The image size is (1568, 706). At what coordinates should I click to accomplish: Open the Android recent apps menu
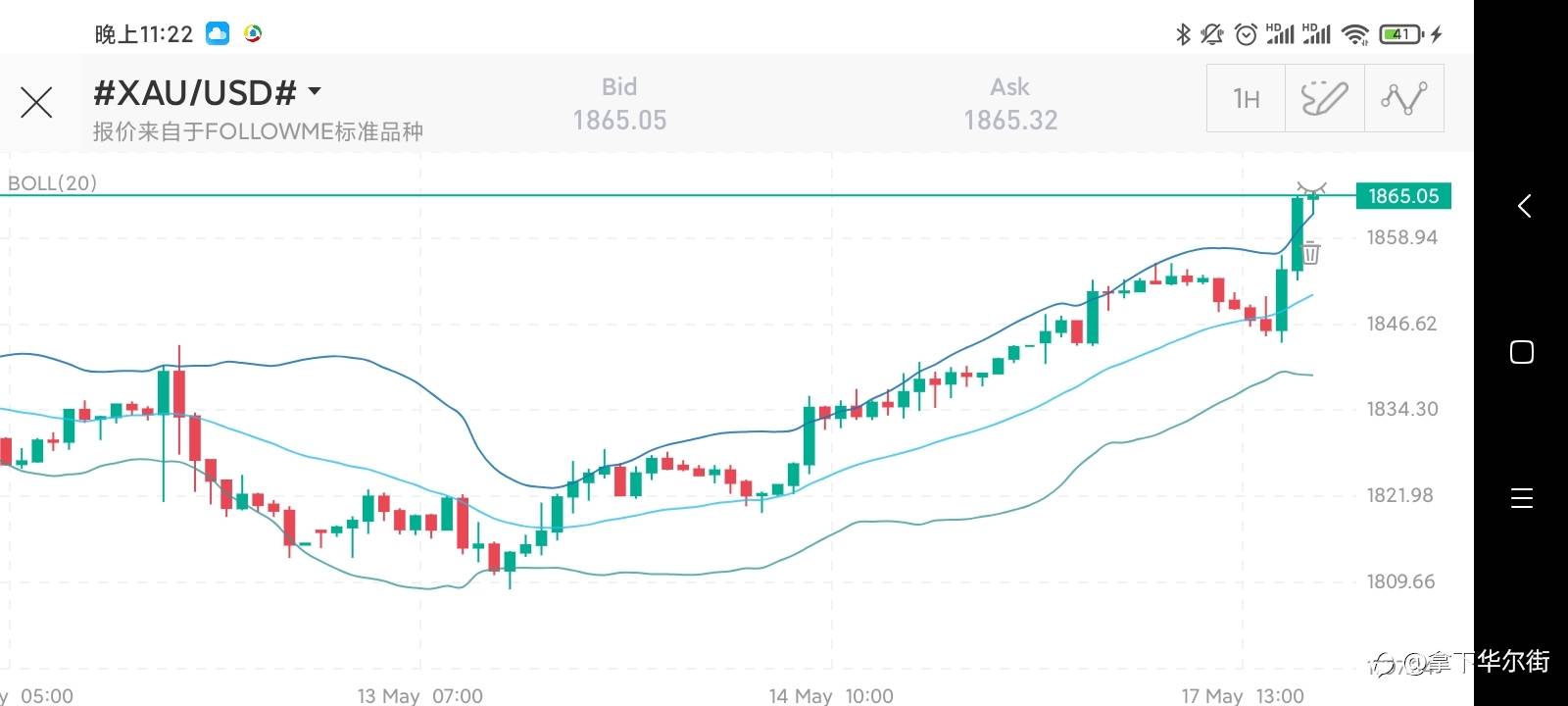point(1522,498)
